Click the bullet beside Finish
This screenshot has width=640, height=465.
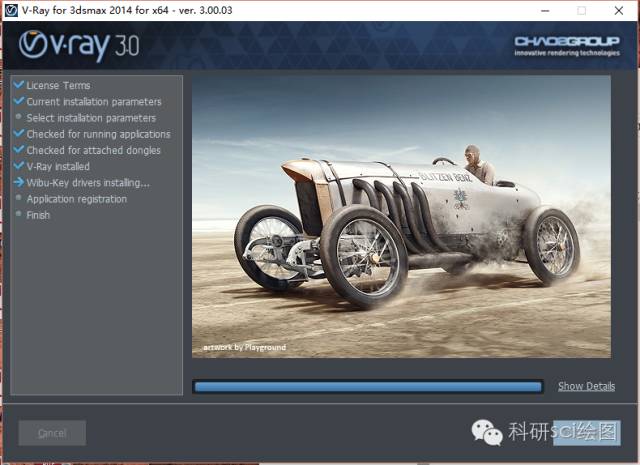pos(18,214)
